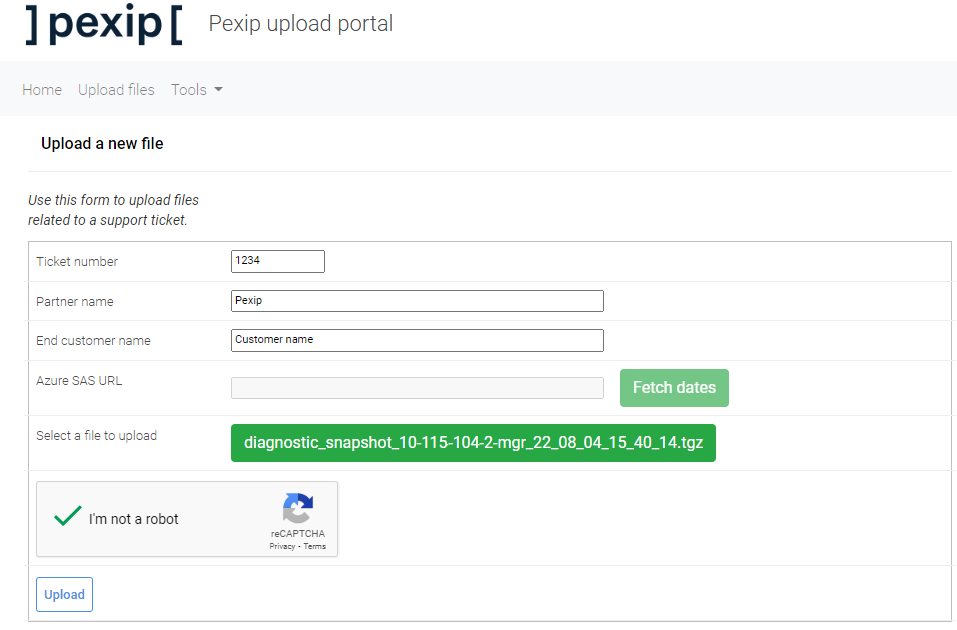Click the Azure SAS URL label
957x630 pixels.
tap(79, 381)
